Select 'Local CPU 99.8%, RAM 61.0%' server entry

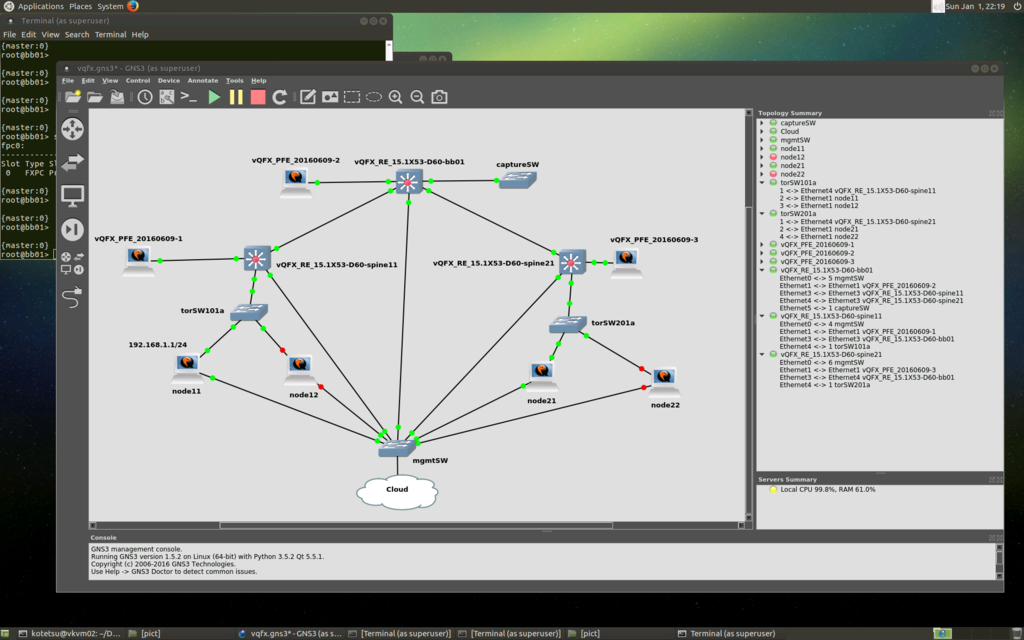click(827, 489)
